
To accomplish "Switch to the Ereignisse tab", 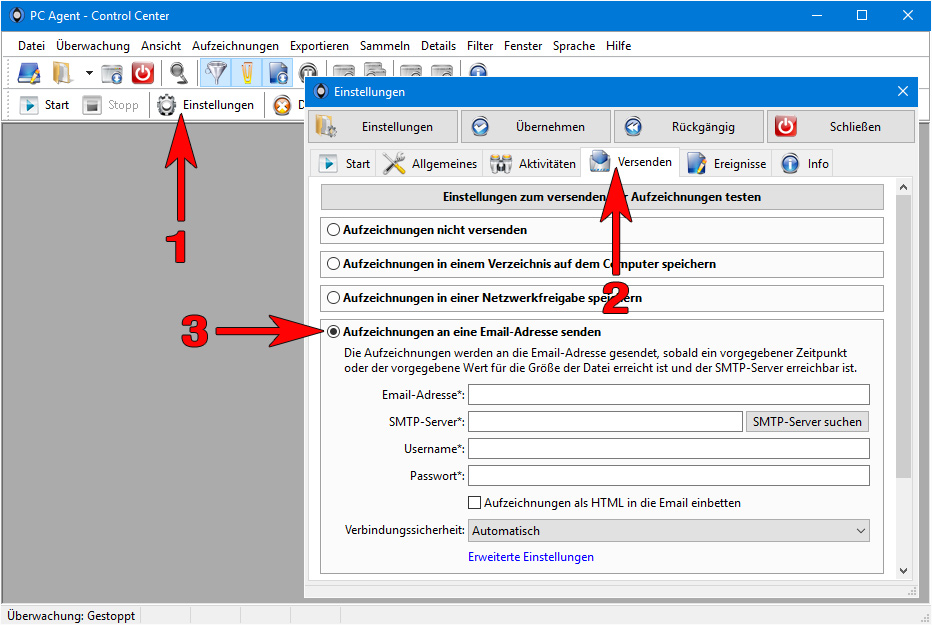I will (726, 163).
